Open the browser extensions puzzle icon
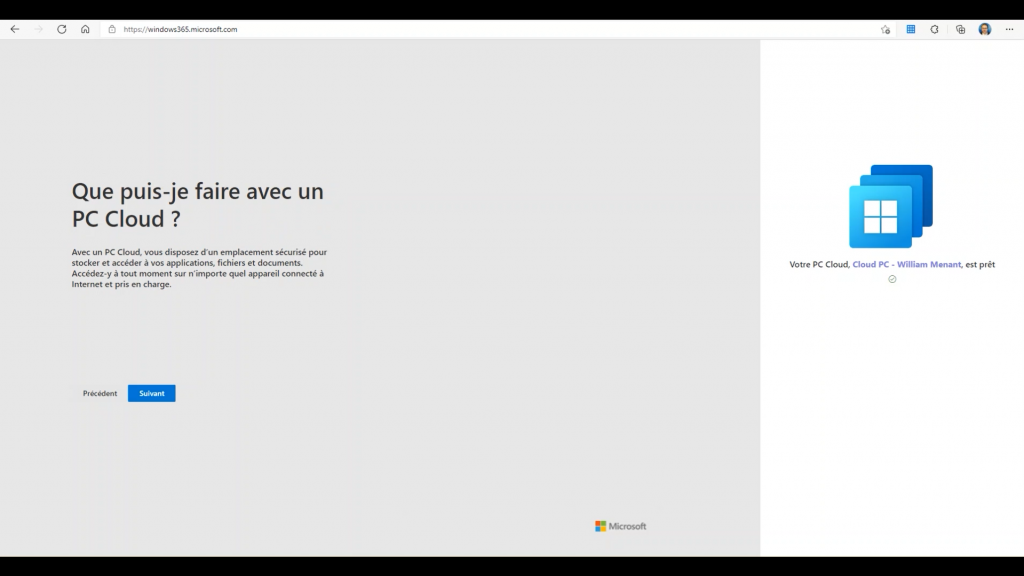The height and width of the screenshot is (576, 1024). pos(935,29)
